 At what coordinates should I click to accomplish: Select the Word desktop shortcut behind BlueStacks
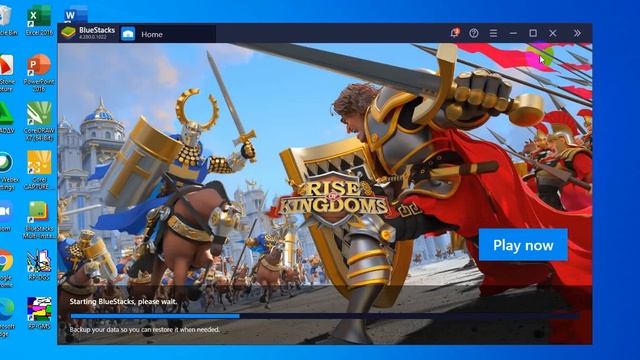pyautogui.click(x=76, y=15)
